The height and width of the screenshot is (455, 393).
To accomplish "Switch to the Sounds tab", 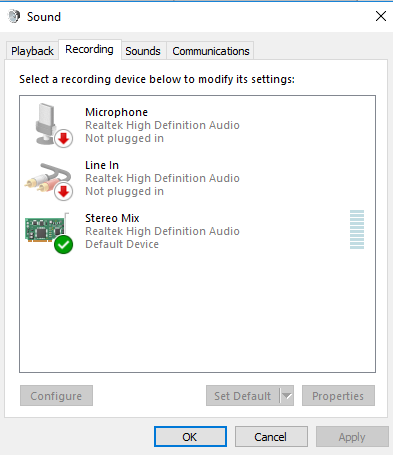I will tap(143, 51).
